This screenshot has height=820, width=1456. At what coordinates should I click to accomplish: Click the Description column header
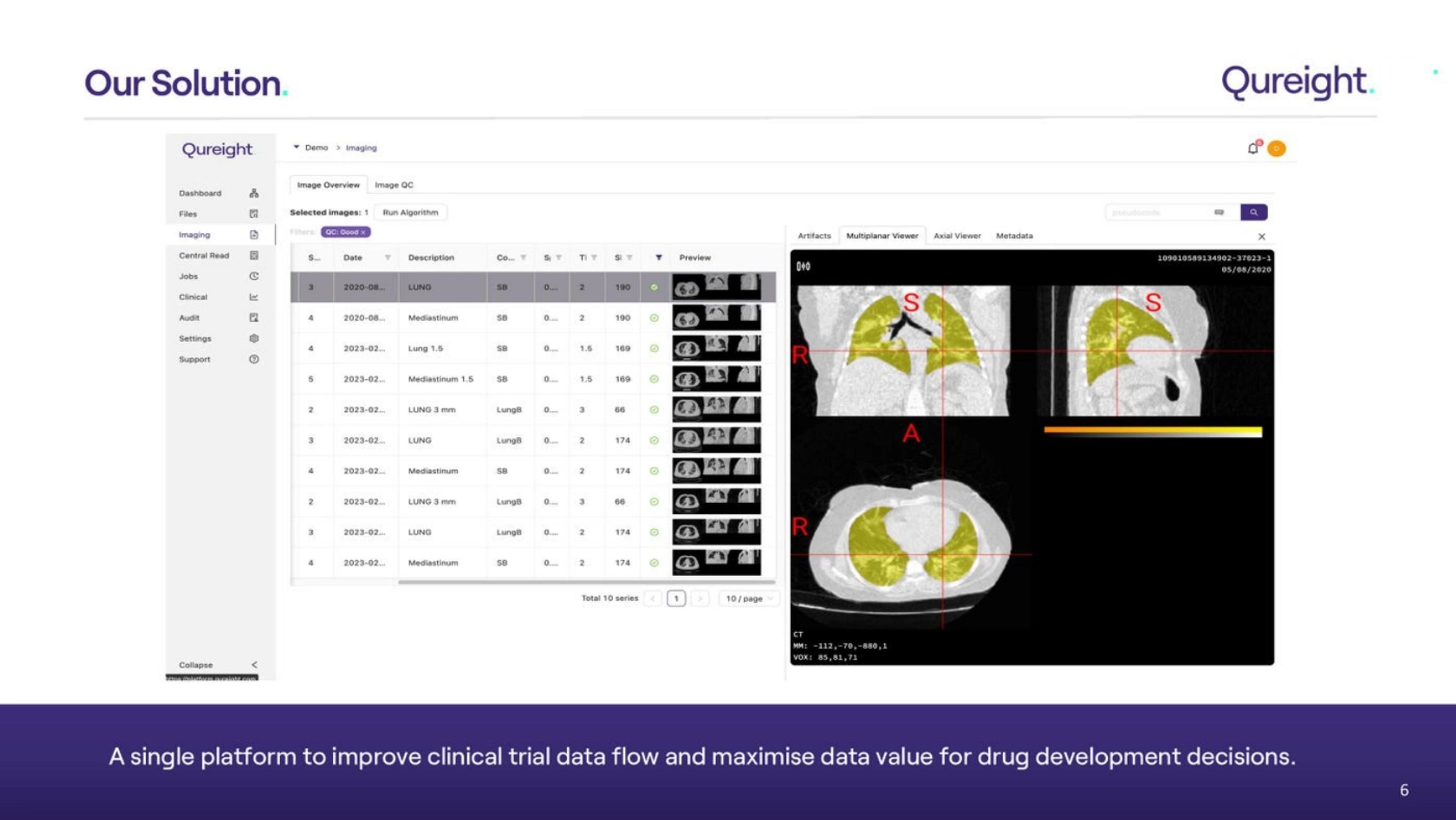(x=431, y=257)
